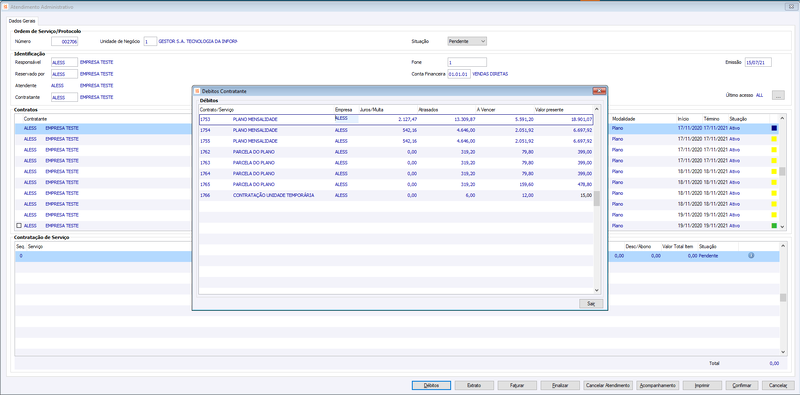Image resolution: width=800 pixels, height=395 pixels.
Task: Select debit row 1754
Action: [396, 130]
